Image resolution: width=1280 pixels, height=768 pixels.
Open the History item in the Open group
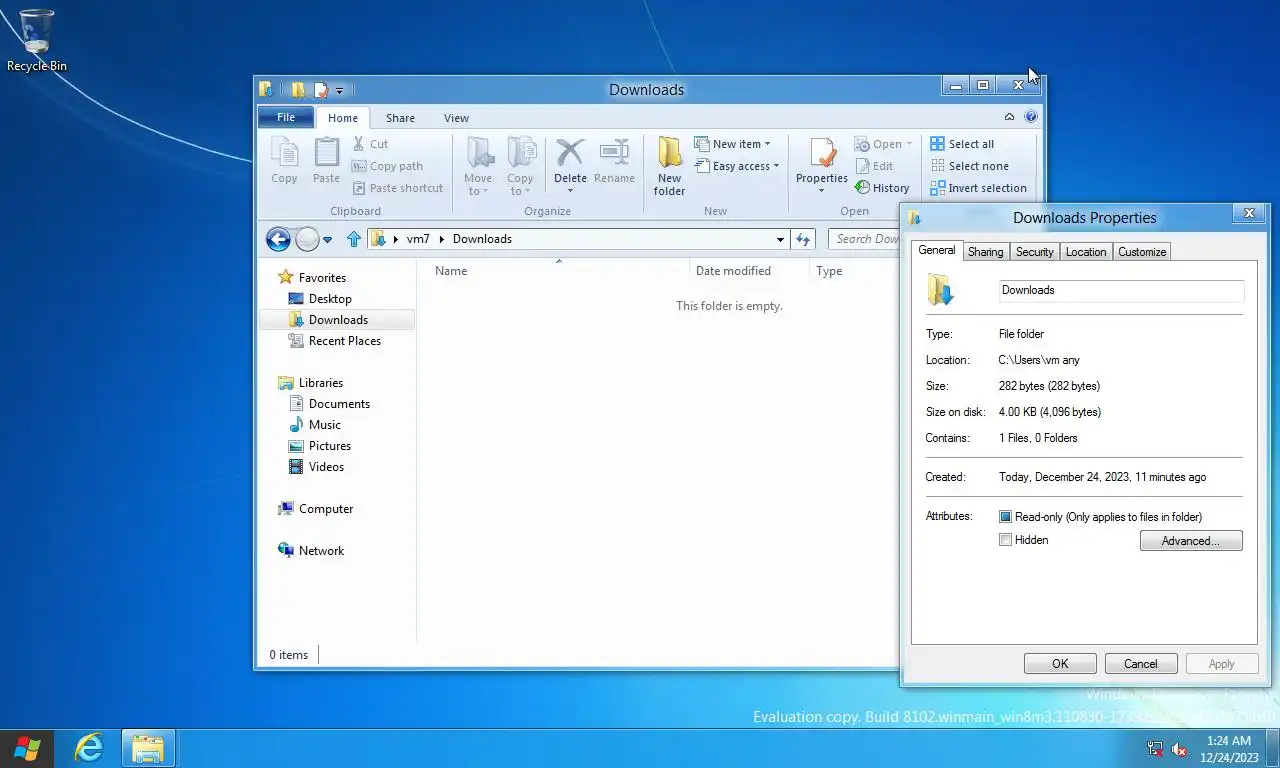882,188
